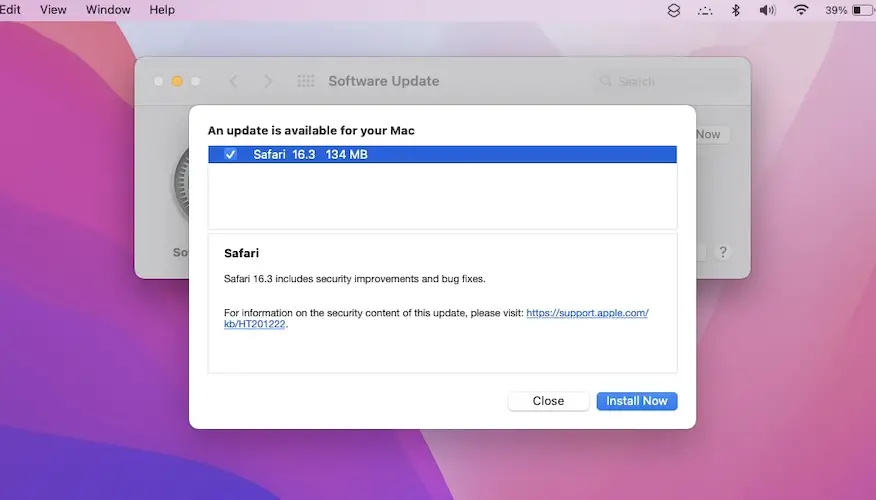Click the battery status icon
Image resolution: width=876 pixels, height=500 pixels.
[x=861, y=10]
